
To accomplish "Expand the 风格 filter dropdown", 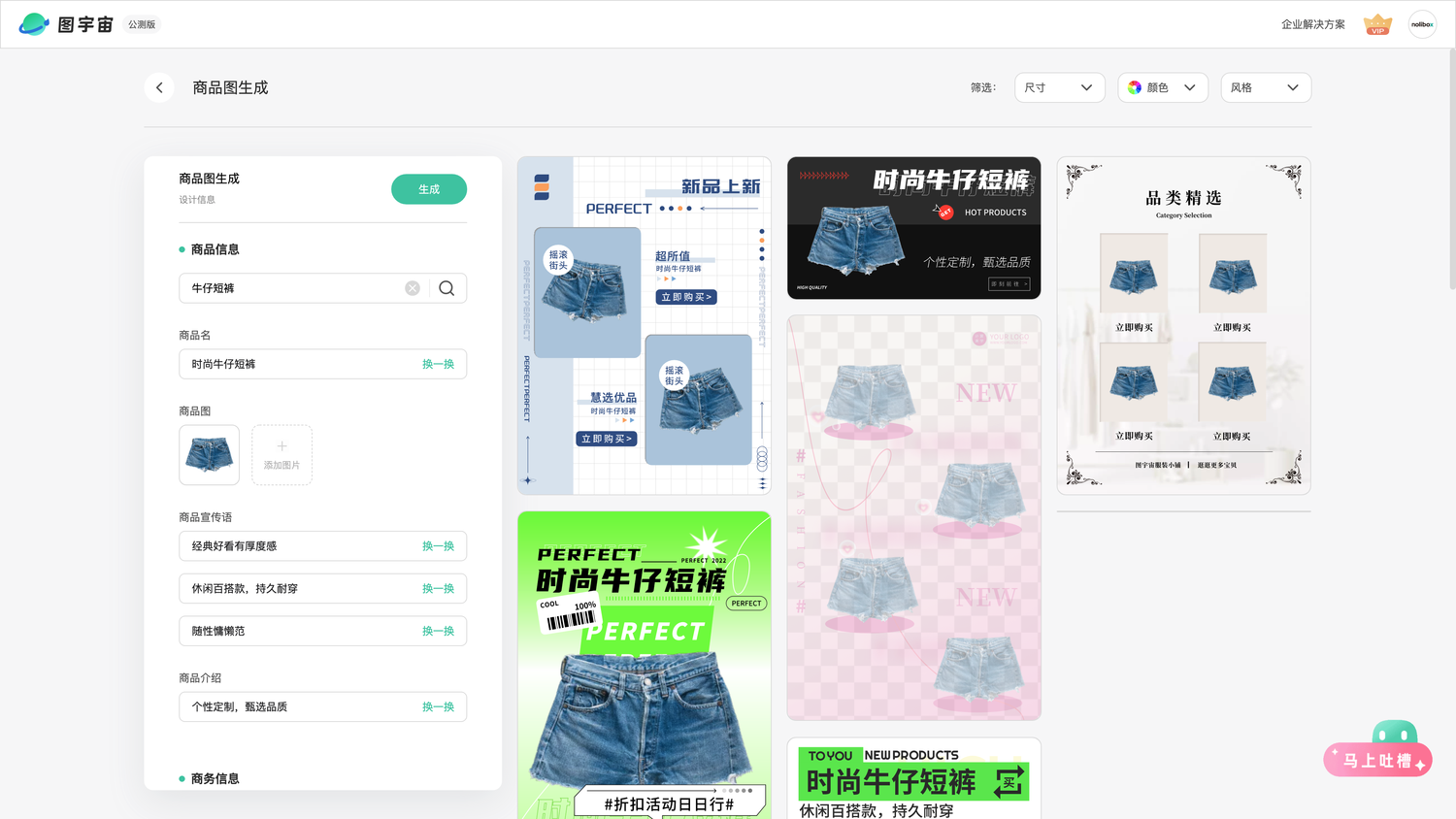I will (1266, 87).
